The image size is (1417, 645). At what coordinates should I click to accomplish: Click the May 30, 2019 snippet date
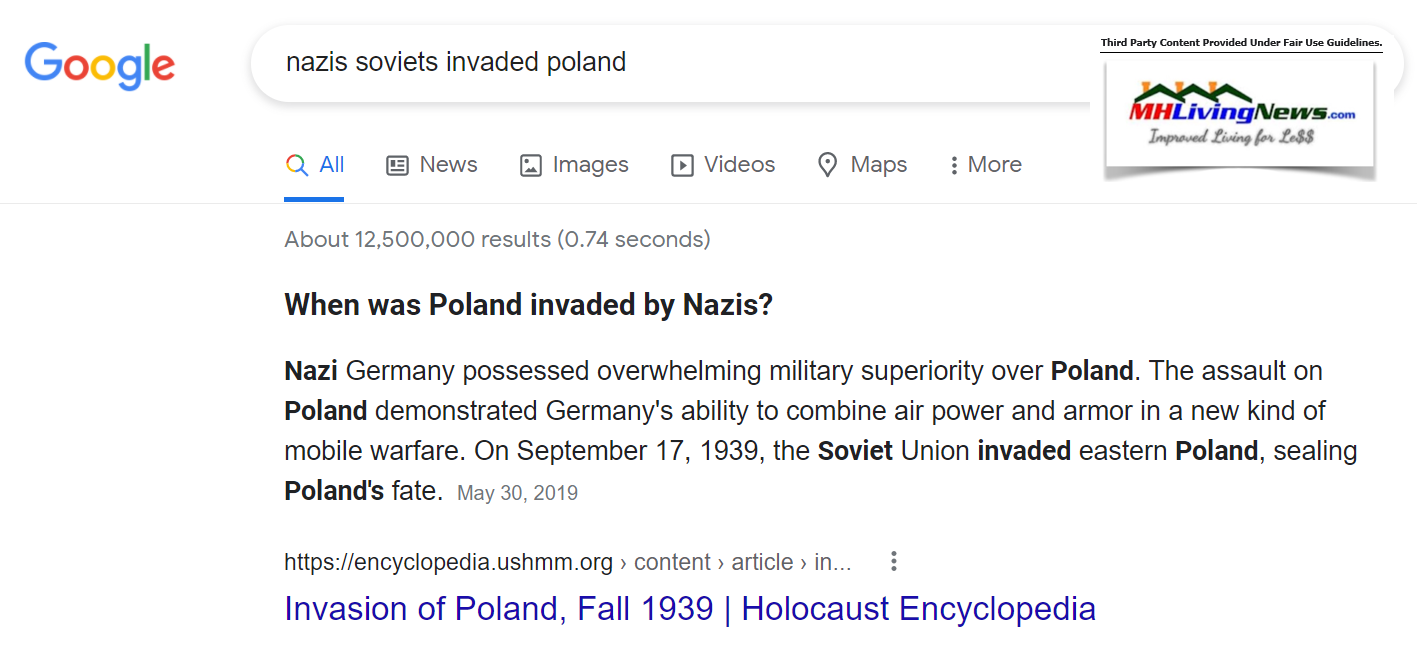pos(517,493)
